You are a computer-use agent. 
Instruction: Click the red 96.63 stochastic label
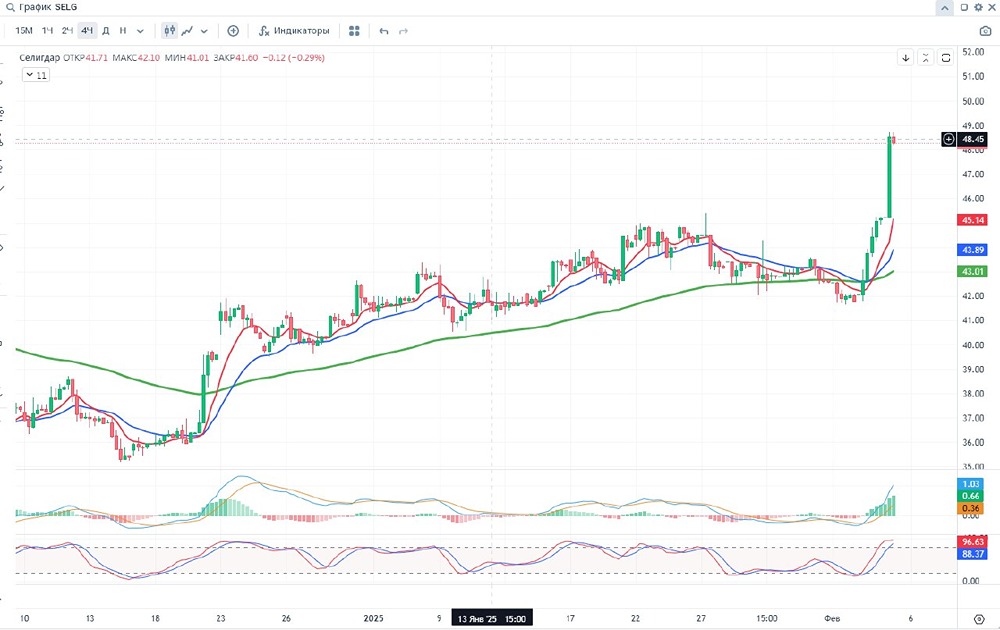pyautogui.click(x=973, y=542)
